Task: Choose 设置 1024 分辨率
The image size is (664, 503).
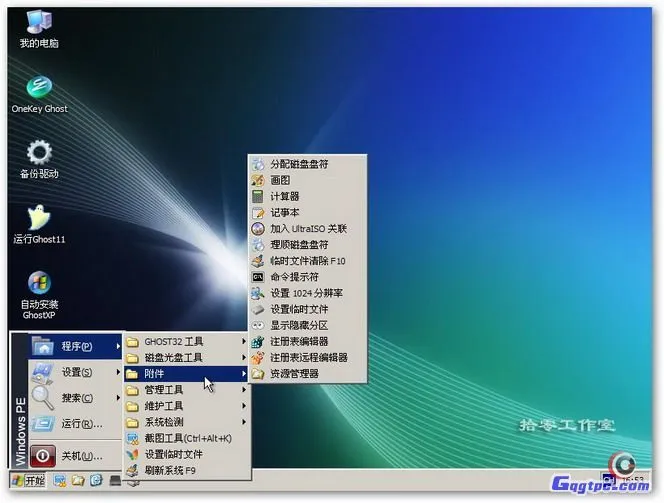Action: tap(307, 293)
